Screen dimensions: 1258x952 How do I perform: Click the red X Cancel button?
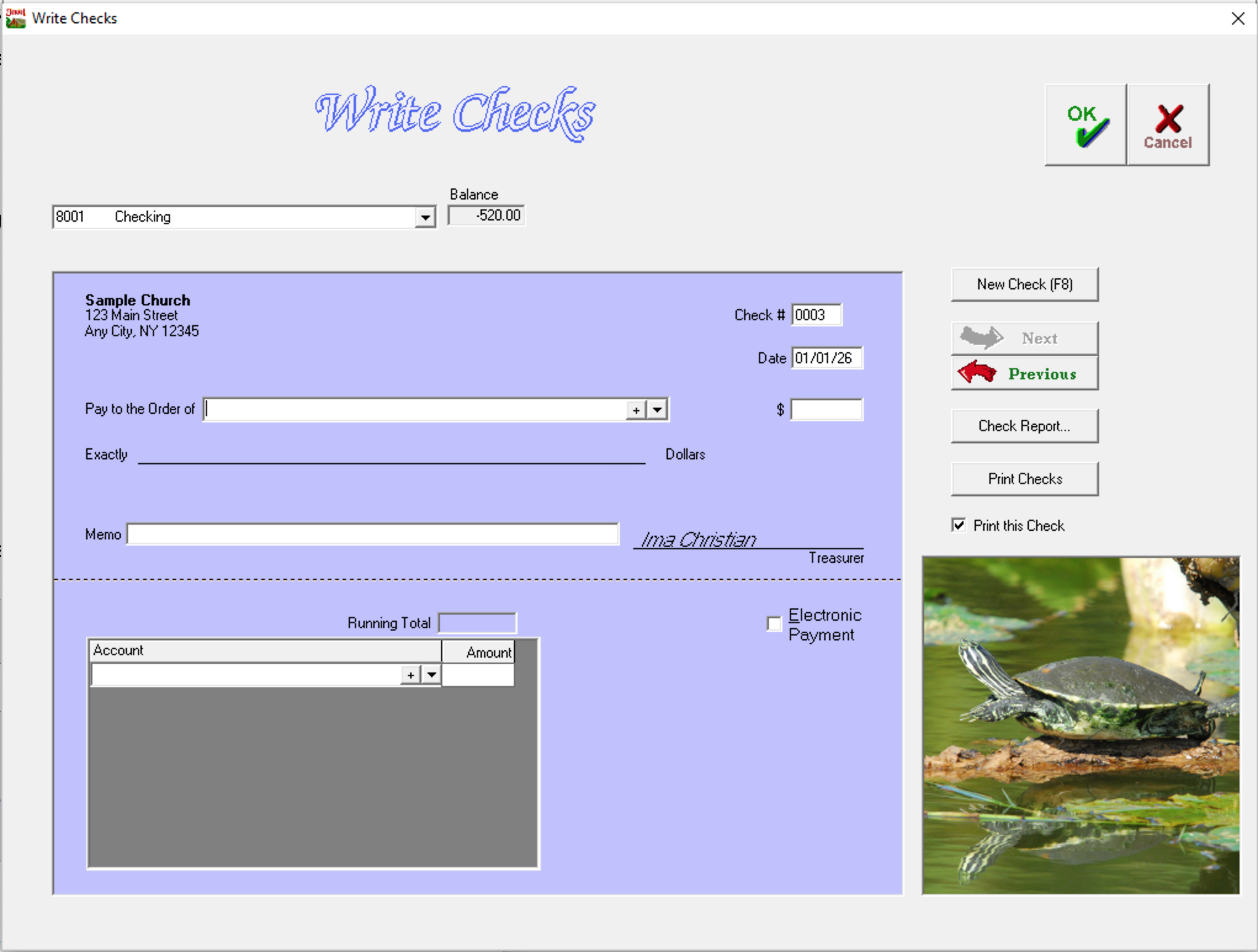[x=1167, y=125]
